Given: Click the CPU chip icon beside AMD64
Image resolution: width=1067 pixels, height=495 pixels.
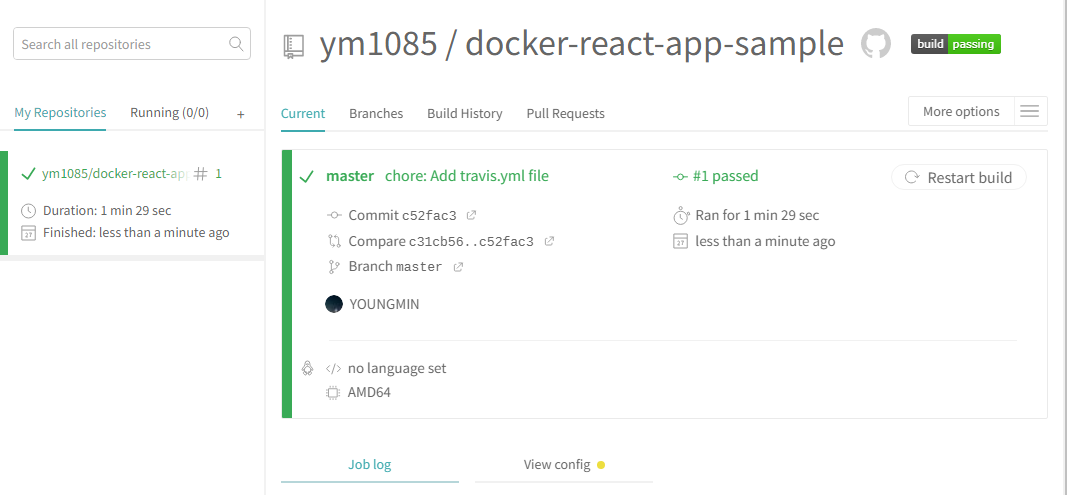Looking at the screenshot, I should point(333,393).
